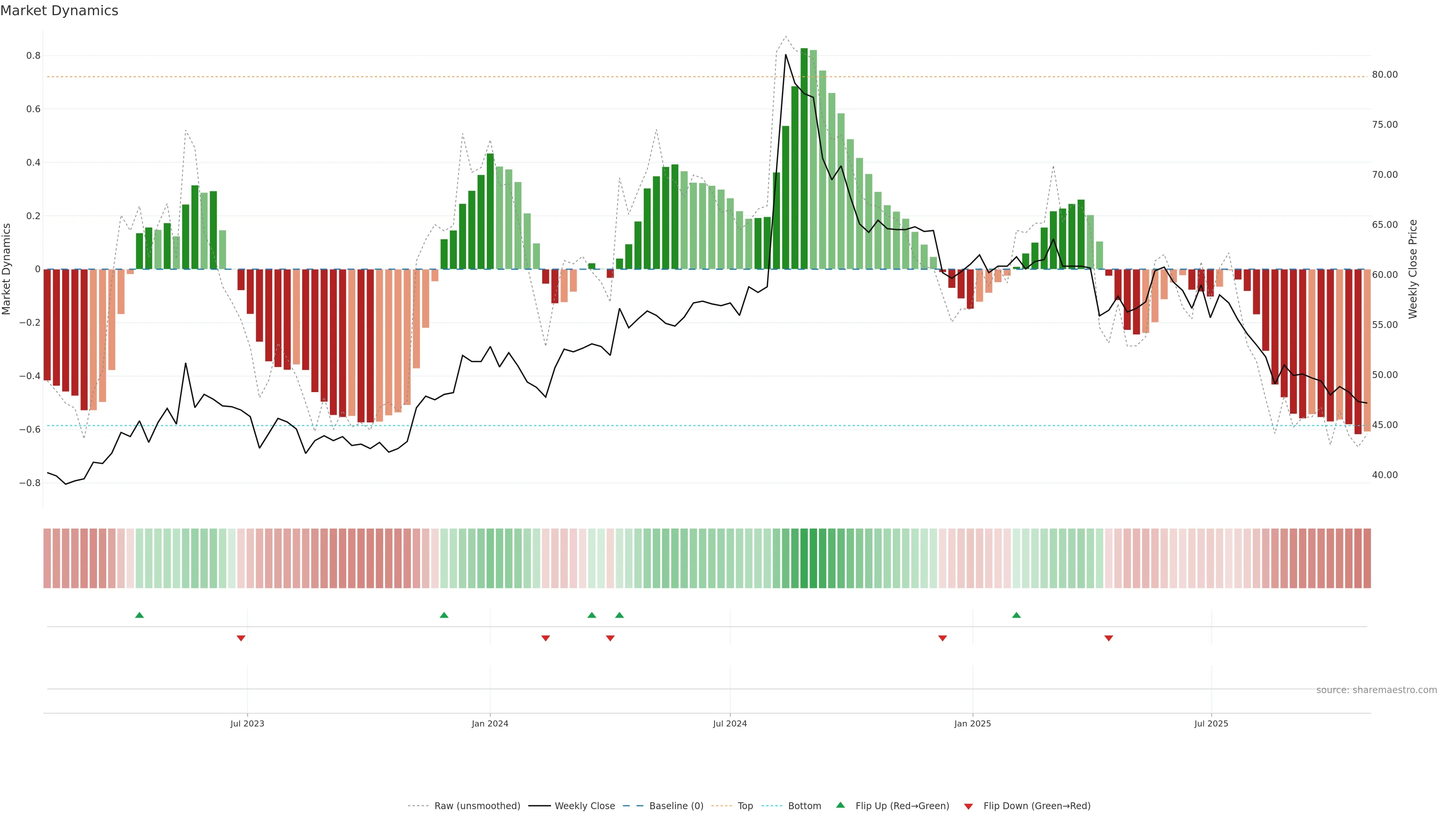This screenshot has height=819, width=1456.
Task: Click the flip-up marker before Jan 2024
Action: (x=444, y=615)
